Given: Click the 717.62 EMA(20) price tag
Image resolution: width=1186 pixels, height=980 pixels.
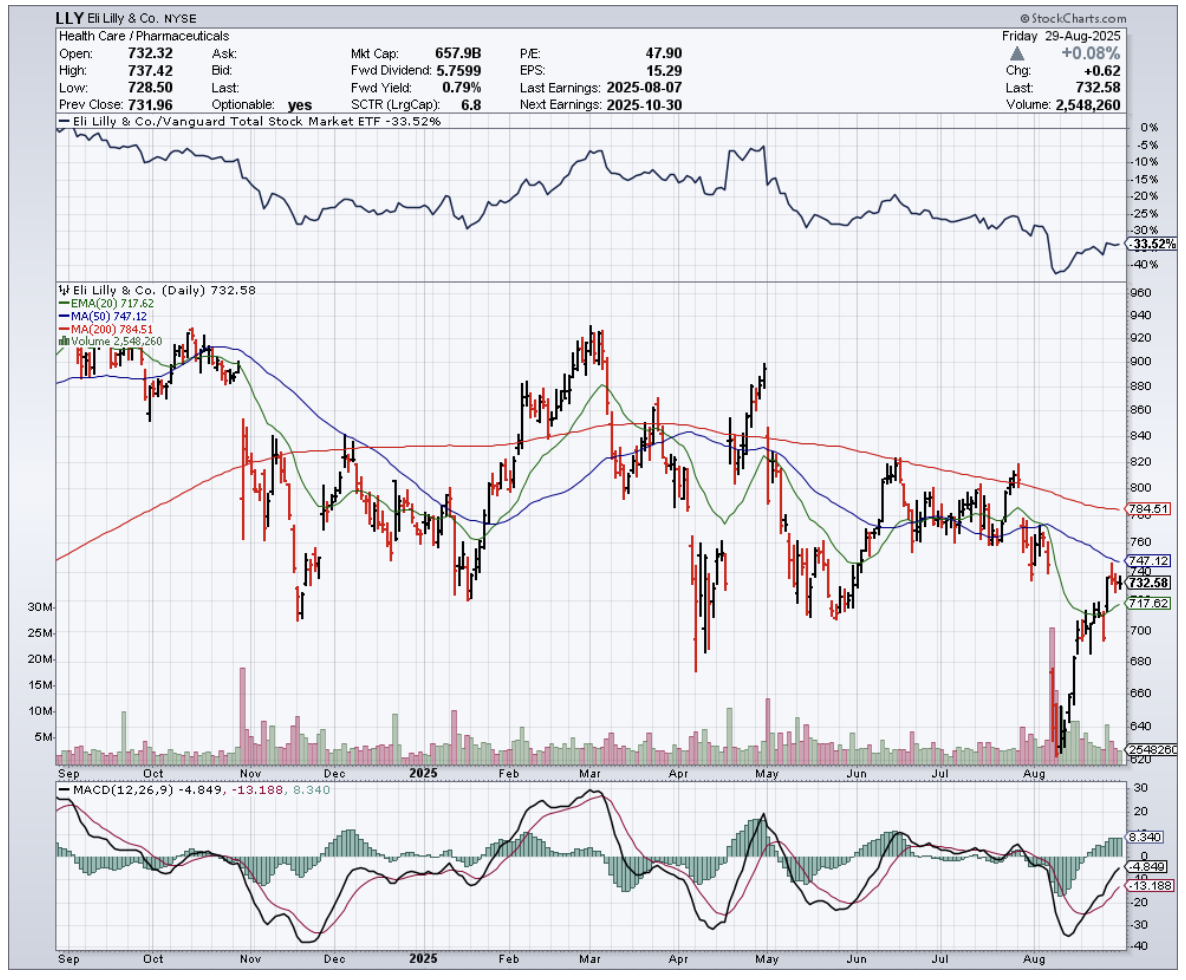Looking at the screenshot, I should [1148, 603].
